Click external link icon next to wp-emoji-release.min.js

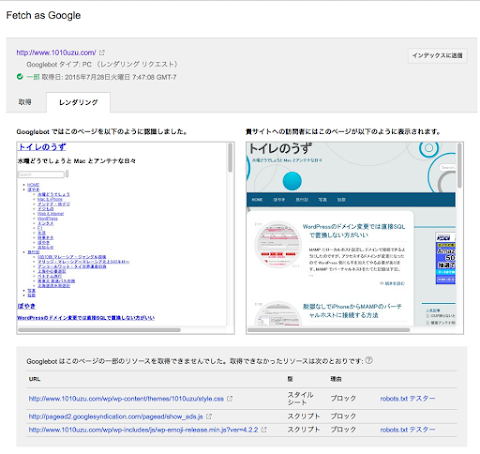click(264, 430)
